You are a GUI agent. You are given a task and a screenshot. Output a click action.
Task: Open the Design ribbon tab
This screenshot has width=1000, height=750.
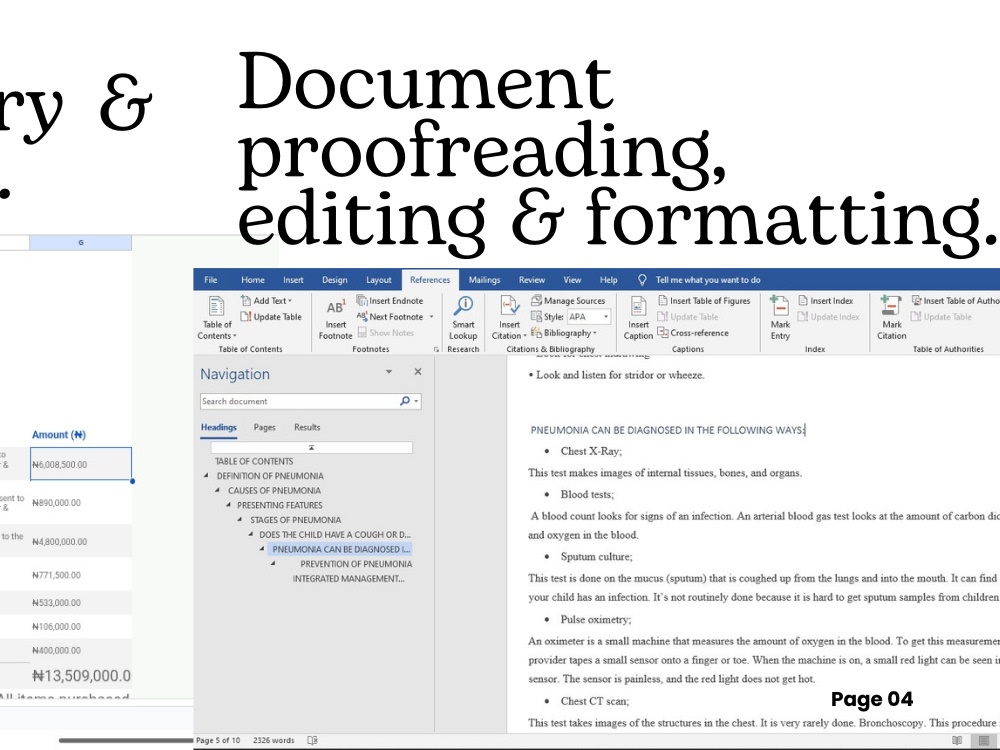tap(334, 280)
